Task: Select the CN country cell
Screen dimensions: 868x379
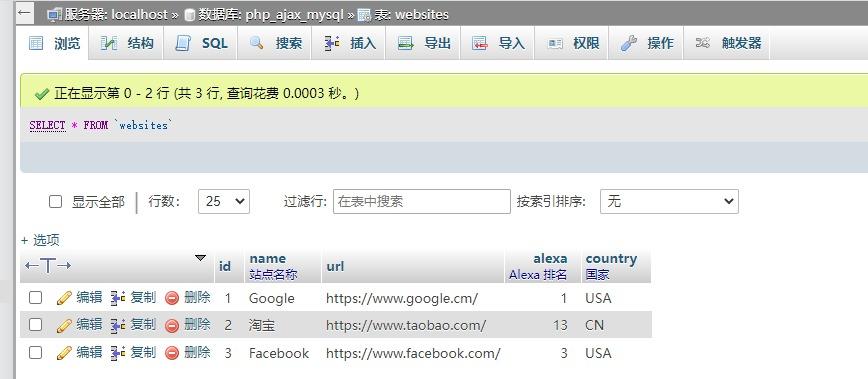Action: click(595, 325)
